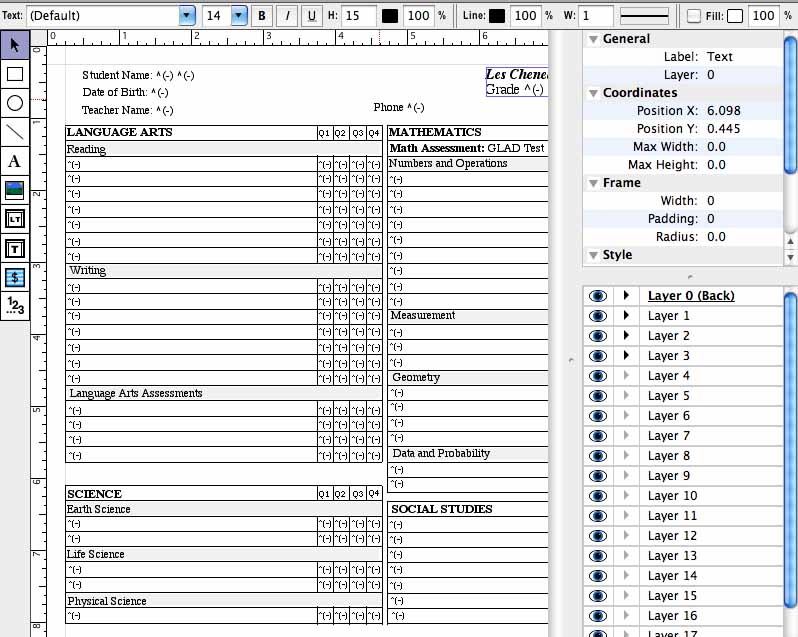
Task: Open the font size dropdown
Action: 239,16
